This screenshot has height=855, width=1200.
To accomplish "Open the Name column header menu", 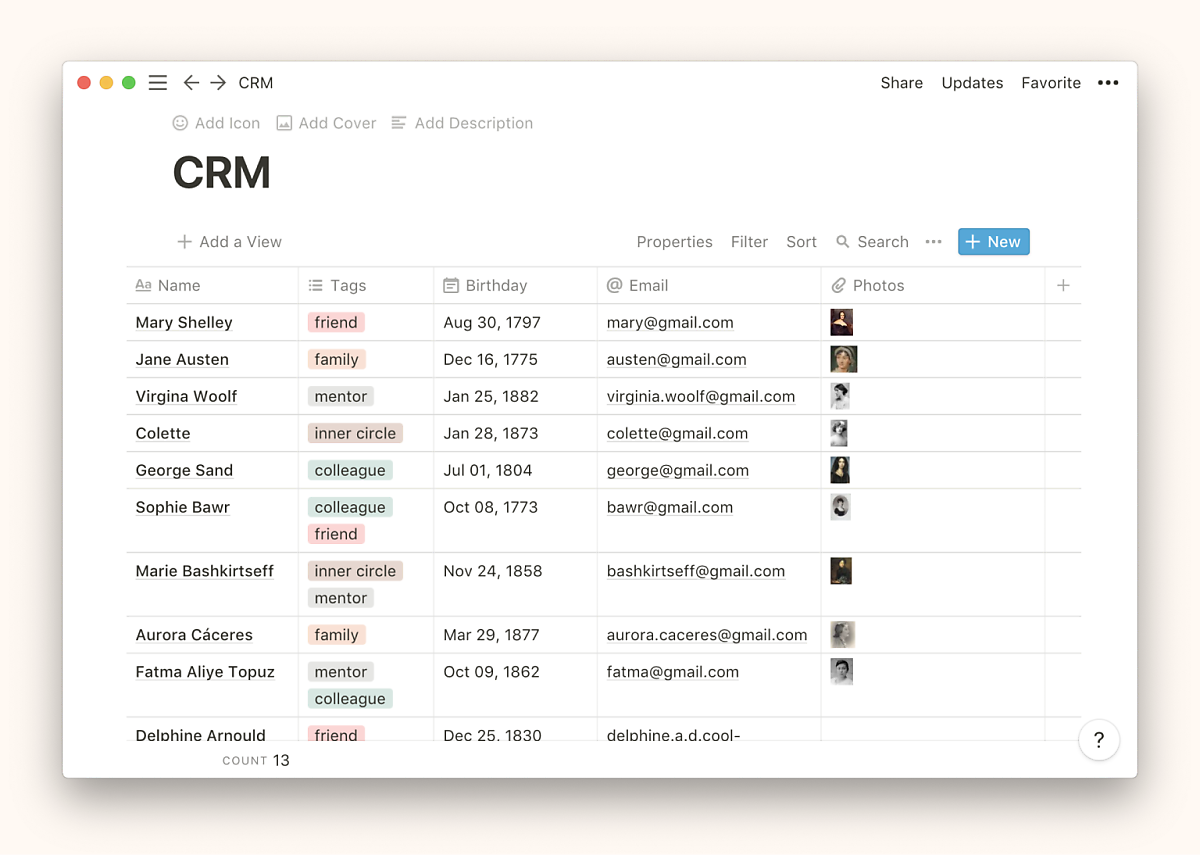I will (212, 286).
